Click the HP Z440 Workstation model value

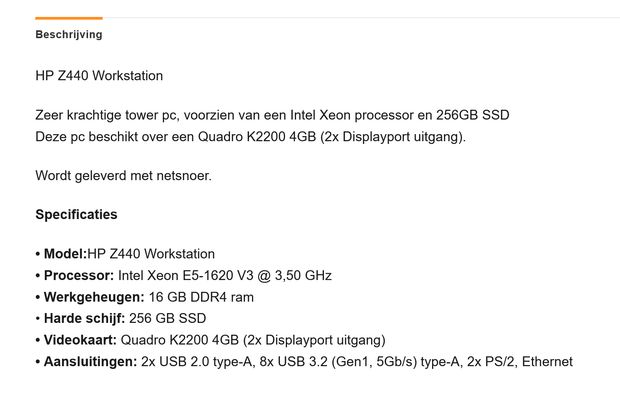[151, 254]
